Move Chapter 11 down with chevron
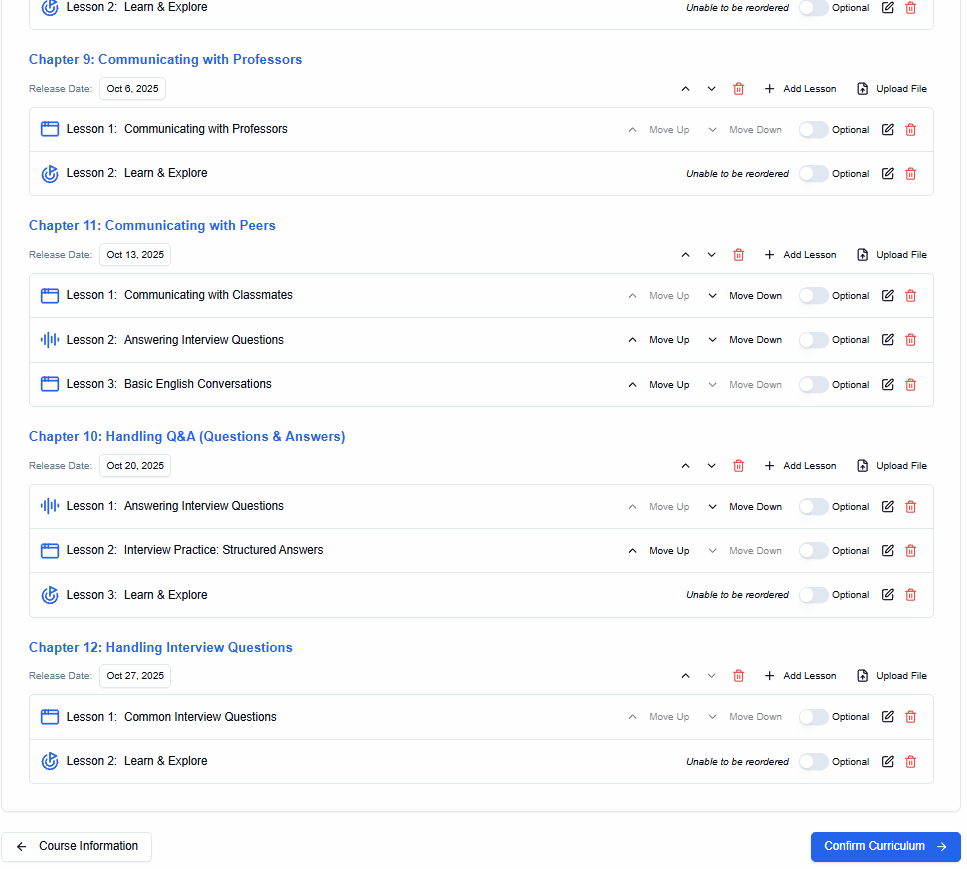 coord(711,255)
